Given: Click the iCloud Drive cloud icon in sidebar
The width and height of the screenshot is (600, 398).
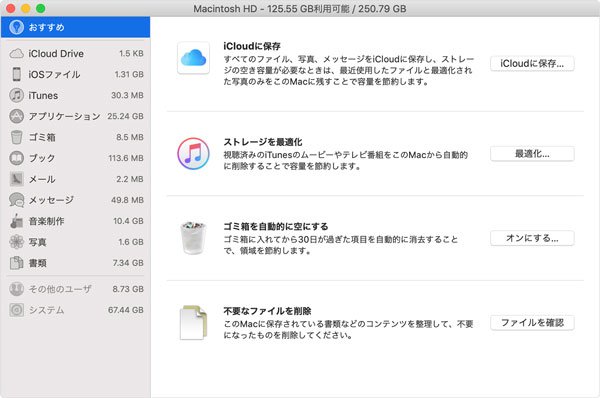Looking at the screenshot, I should click(x=16, y=54).
